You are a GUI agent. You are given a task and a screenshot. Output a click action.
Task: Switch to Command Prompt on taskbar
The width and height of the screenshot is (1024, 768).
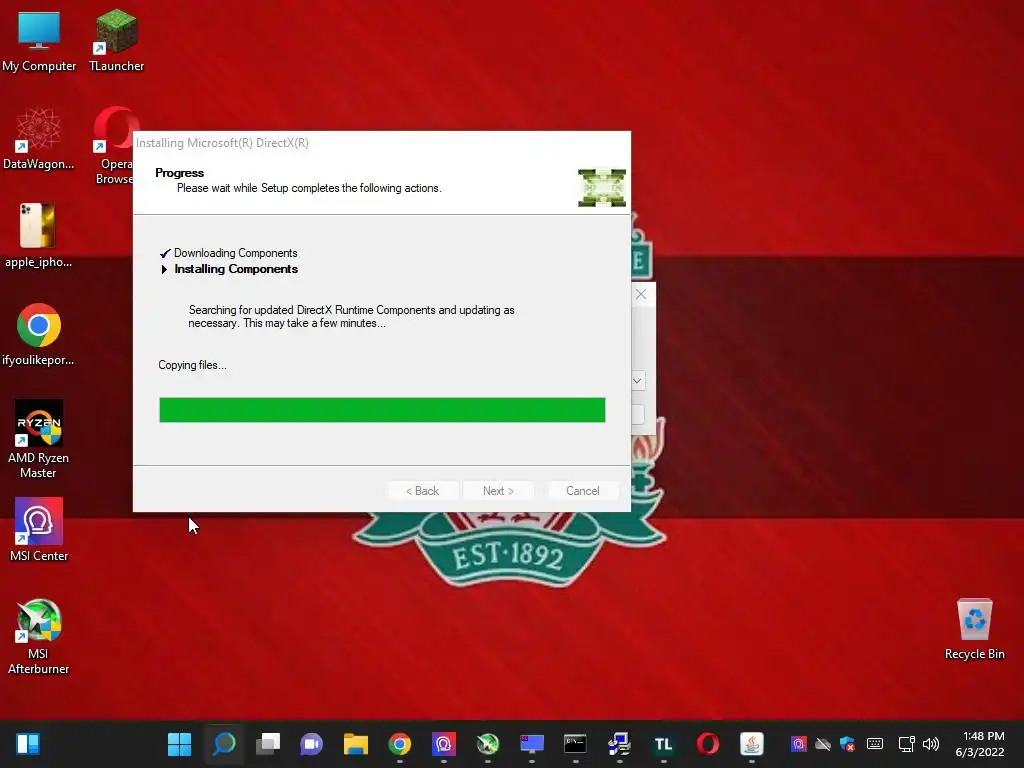tap(575, 744)
